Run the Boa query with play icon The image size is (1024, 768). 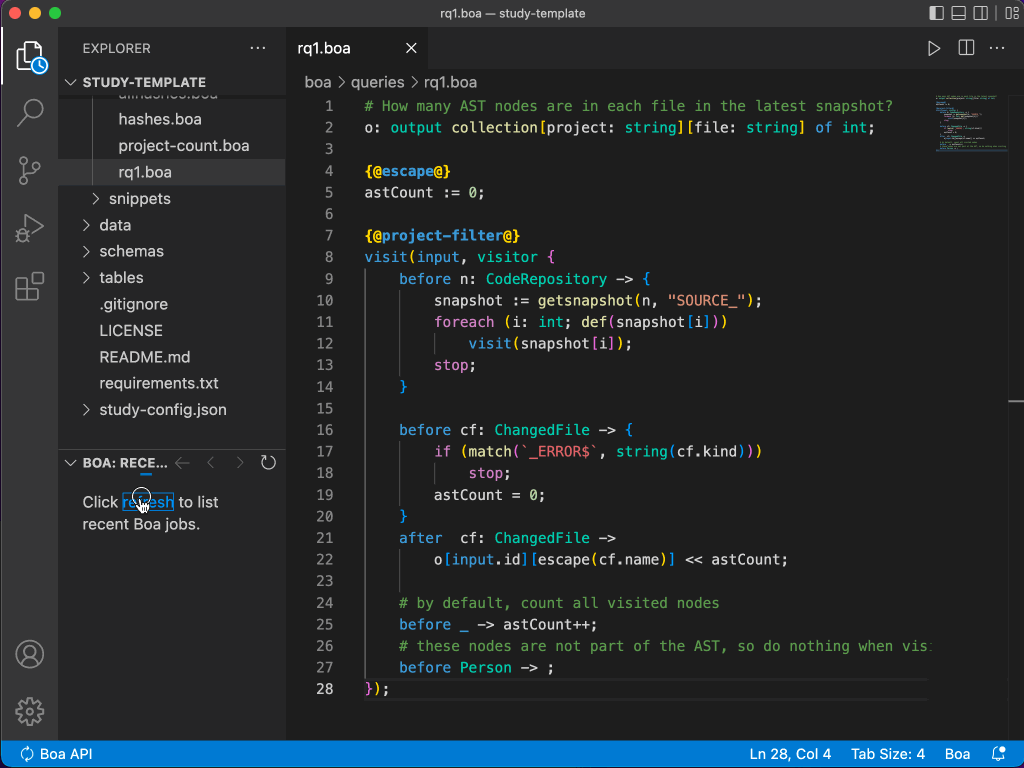[x=934, y=48]
